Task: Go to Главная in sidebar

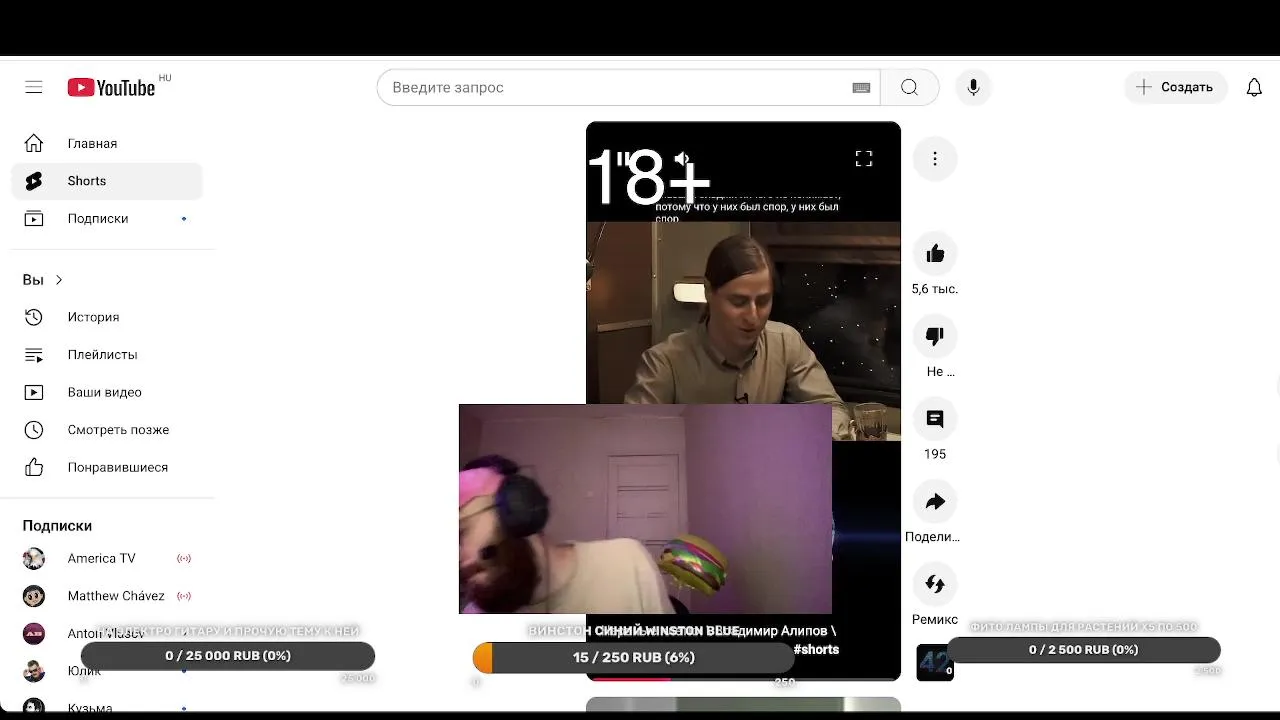Action: pyautogui.click(x=107, y=143)
